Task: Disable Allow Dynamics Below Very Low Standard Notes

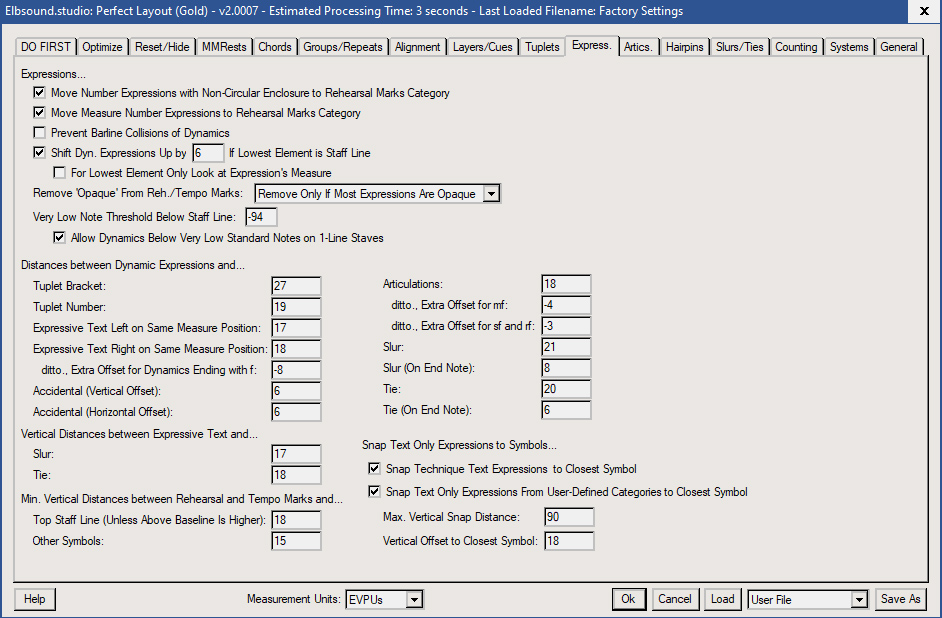Action: (x=60, y=238)
